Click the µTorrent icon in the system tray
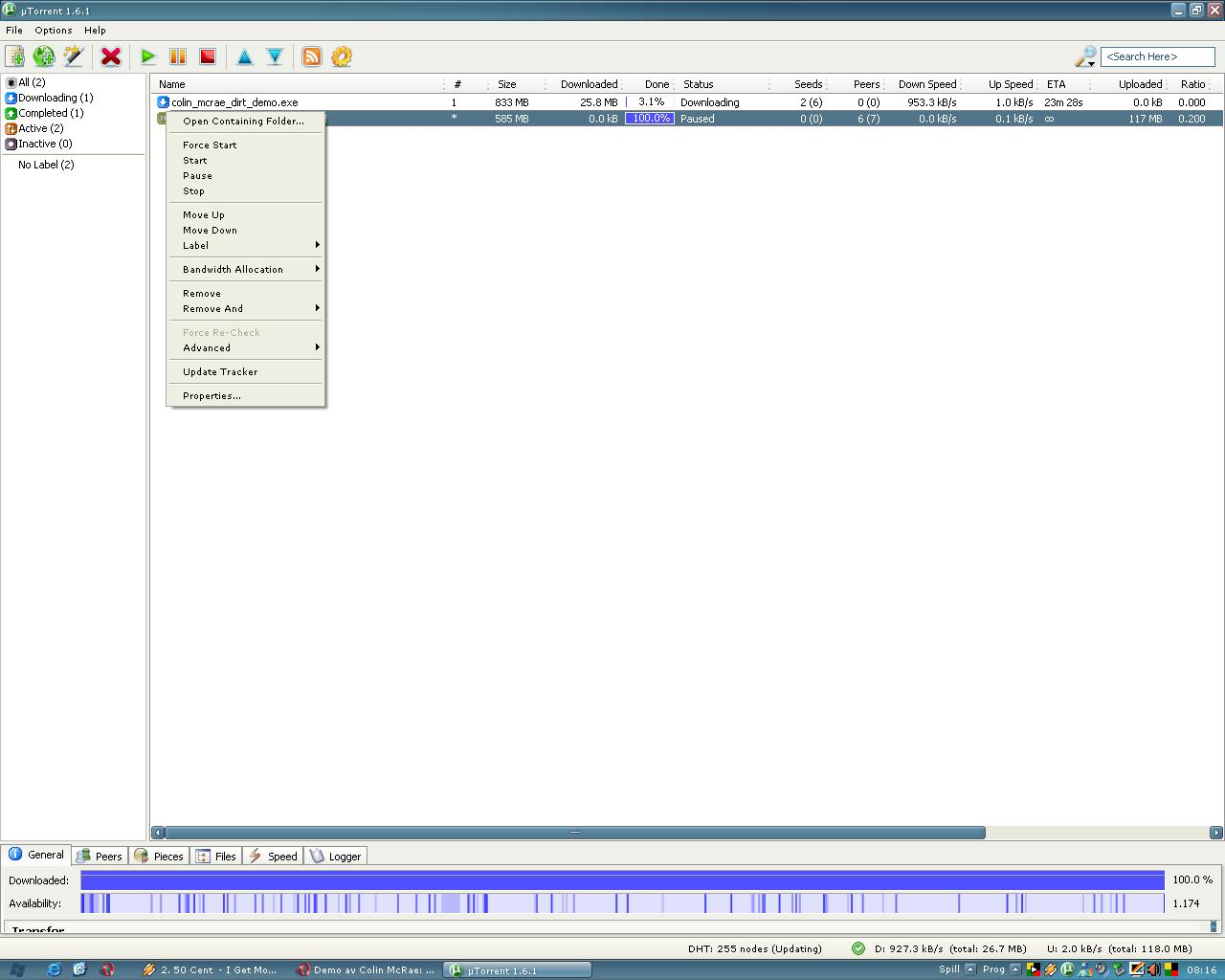The height and width of the screenshot is (980, 1225). (x=1068, y=969)
